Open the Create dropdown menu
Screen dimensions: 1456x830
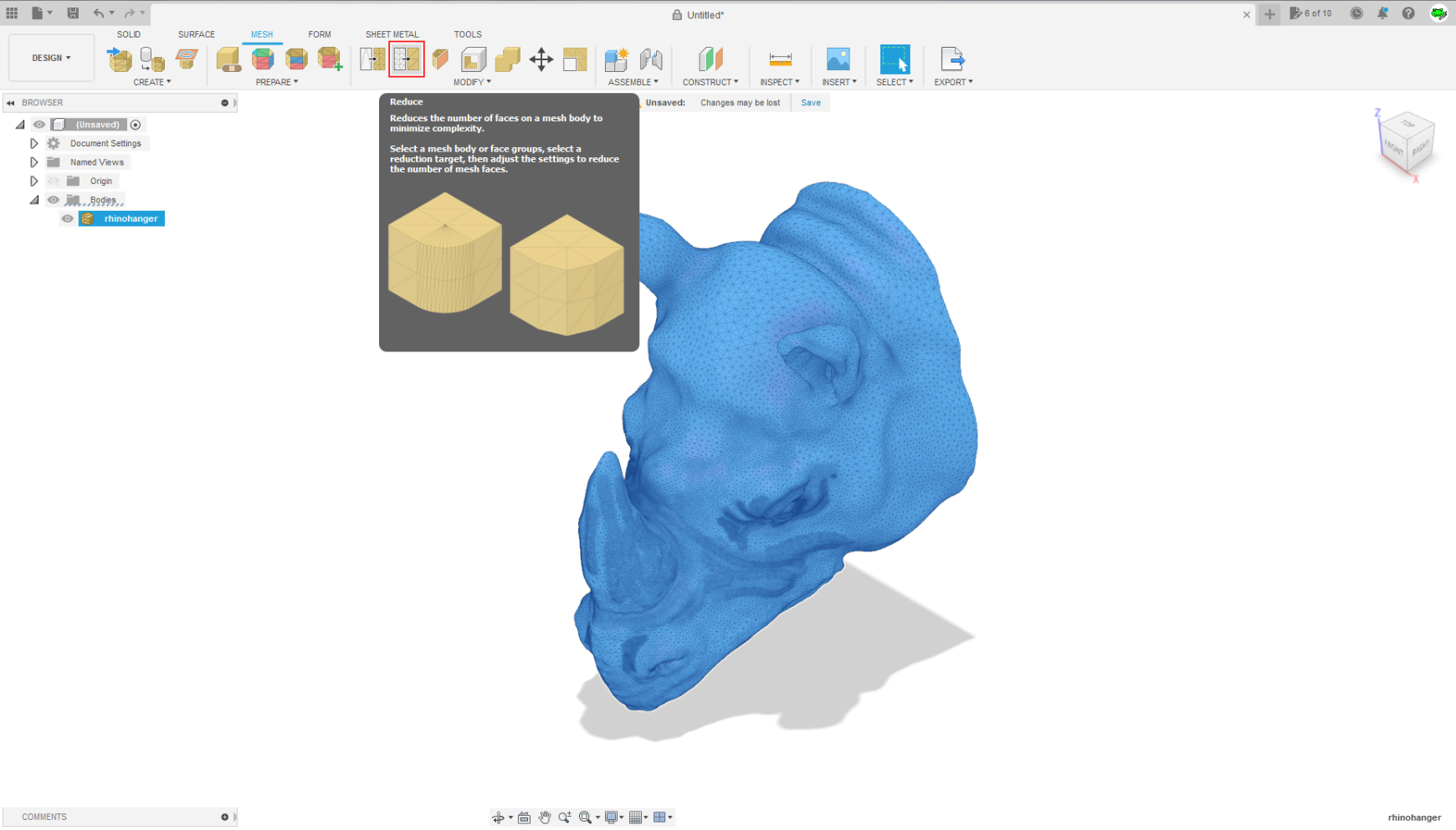click(x=152, y=82)
